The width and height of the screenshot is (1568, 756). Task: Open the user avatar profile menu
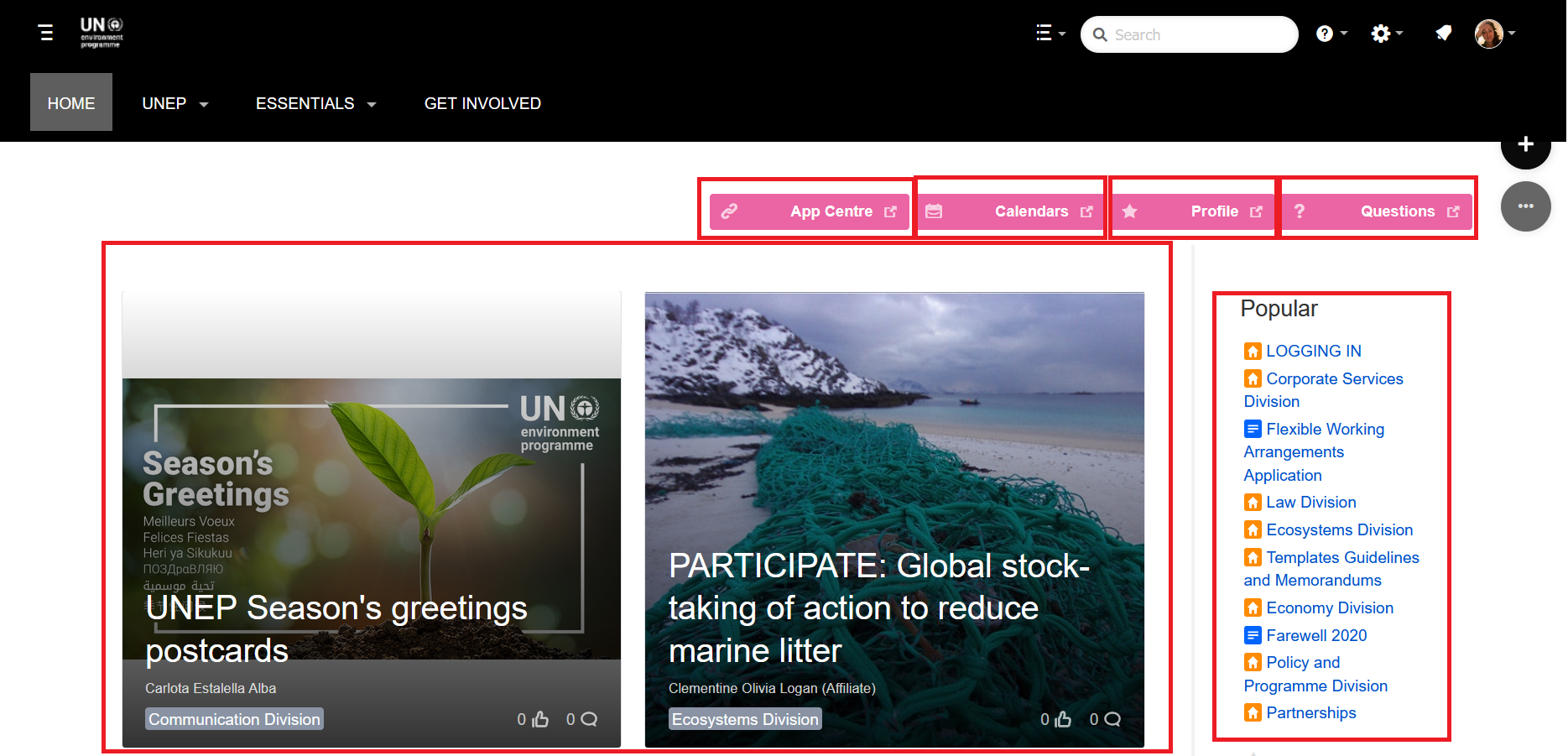[1495, 34]
